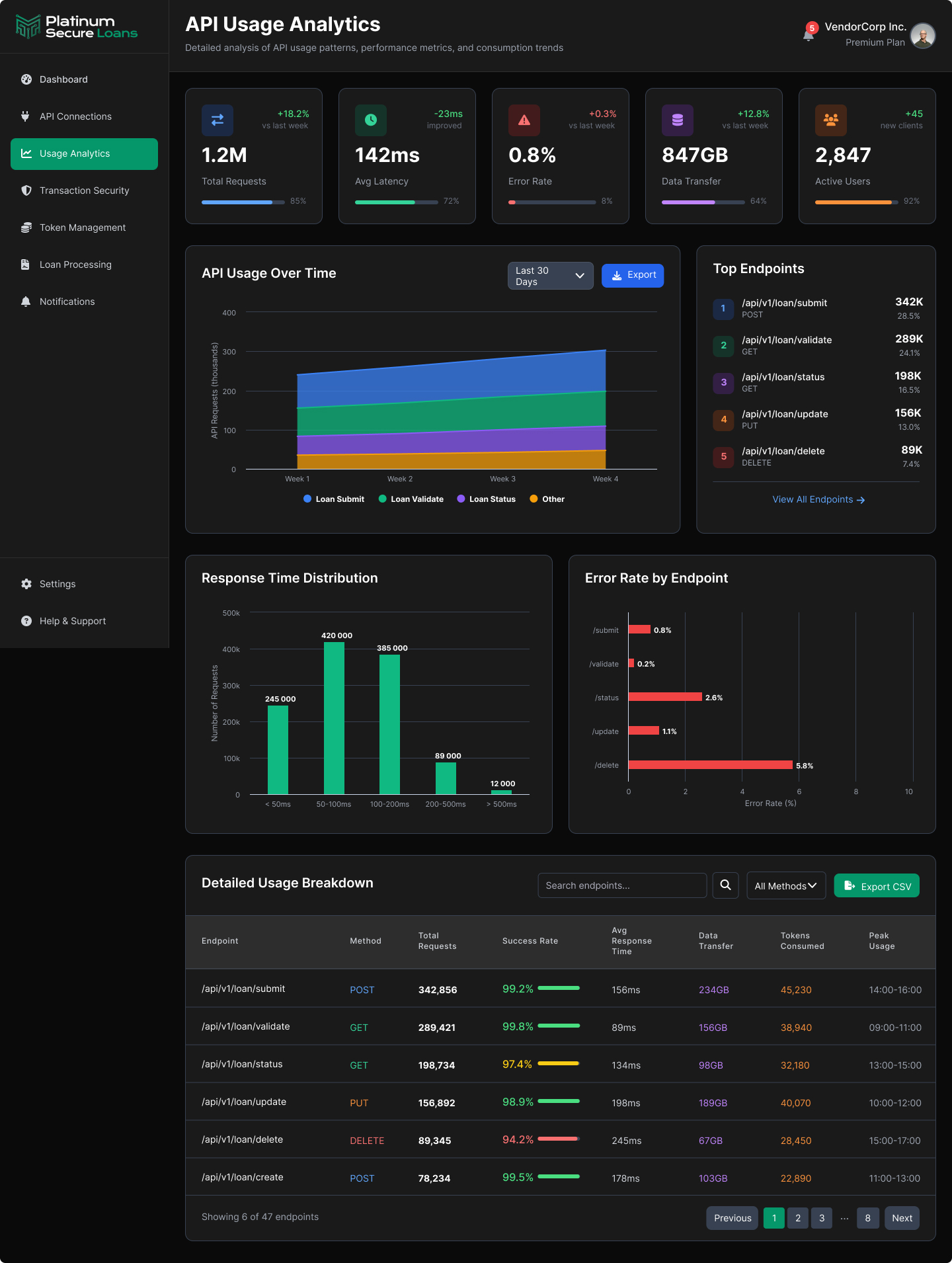Click rank 2 badge for loan/validate endpoint
The height and width of the screenshot is (1263, 952).
point(723,346)
